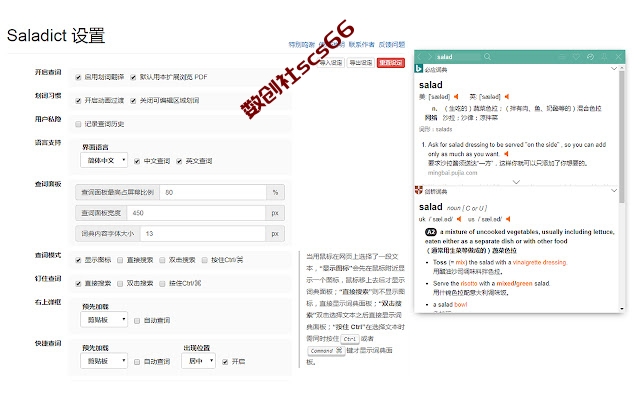Open 预先加载 dropdown in 快捷查词 section
Viewport: 640px width, 400px height.
[x=104, y=361]
